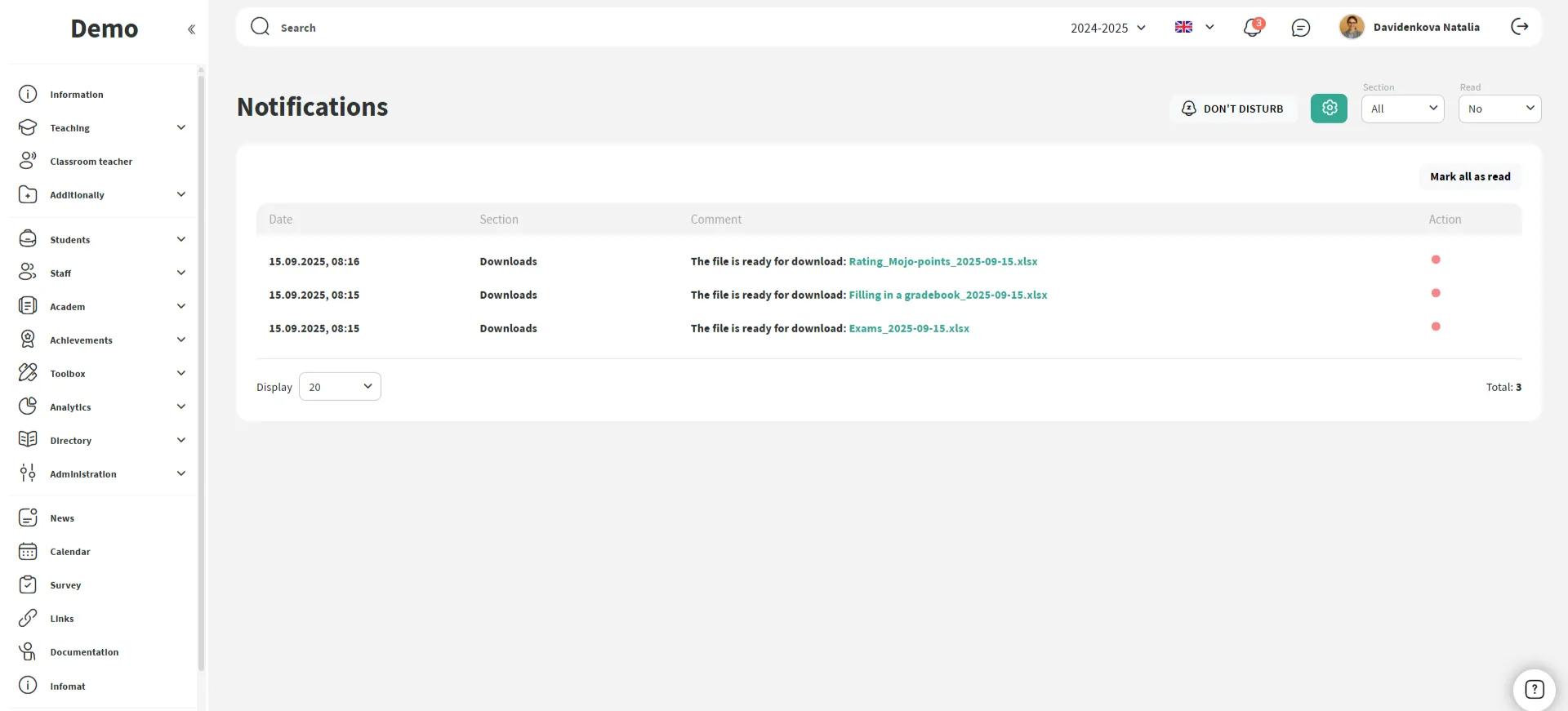The image size is (1568, 711).
Task: Open the chat messages icon
Action: pyautogui.click(x=1300, y=28)
